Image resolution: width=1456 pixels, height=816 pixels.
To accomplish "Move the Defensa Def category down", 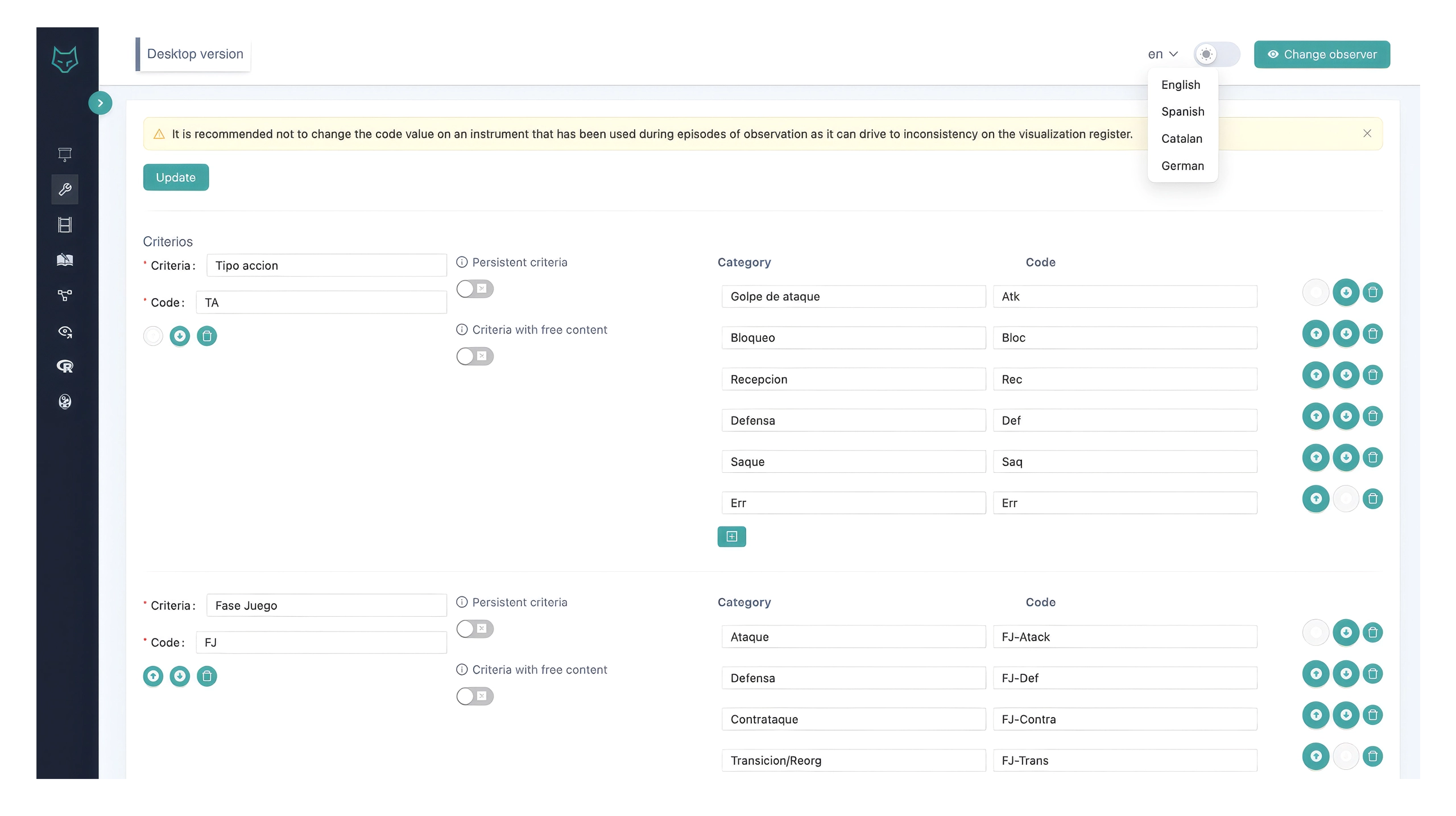I will (x=1346, y=416).
